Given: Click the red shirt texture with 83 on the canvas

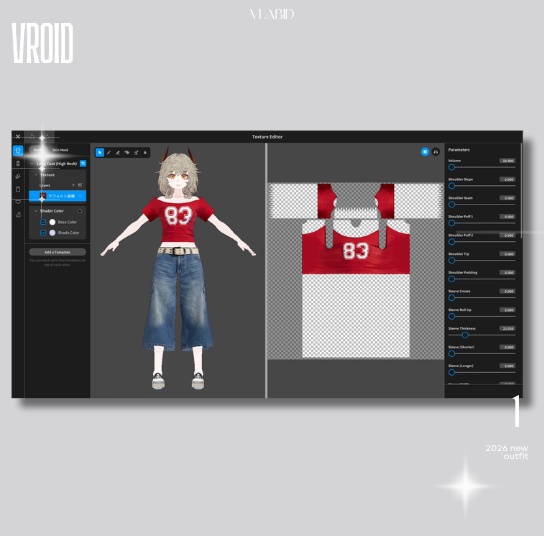Looking at the screenshot, I should pos(356,250).
